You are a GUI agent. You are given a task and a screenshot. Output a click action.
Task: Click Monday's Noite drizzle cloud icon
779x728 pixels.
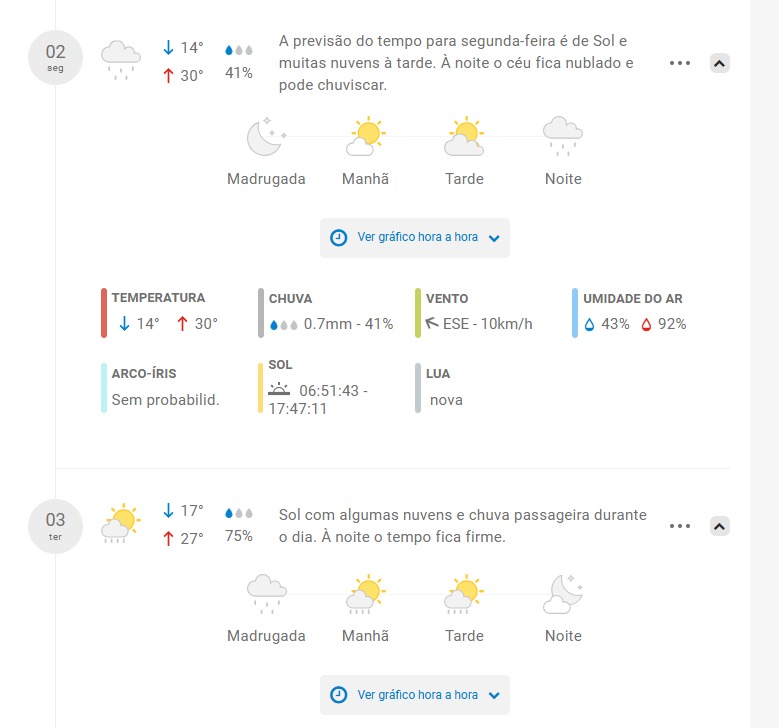[563, 136]
